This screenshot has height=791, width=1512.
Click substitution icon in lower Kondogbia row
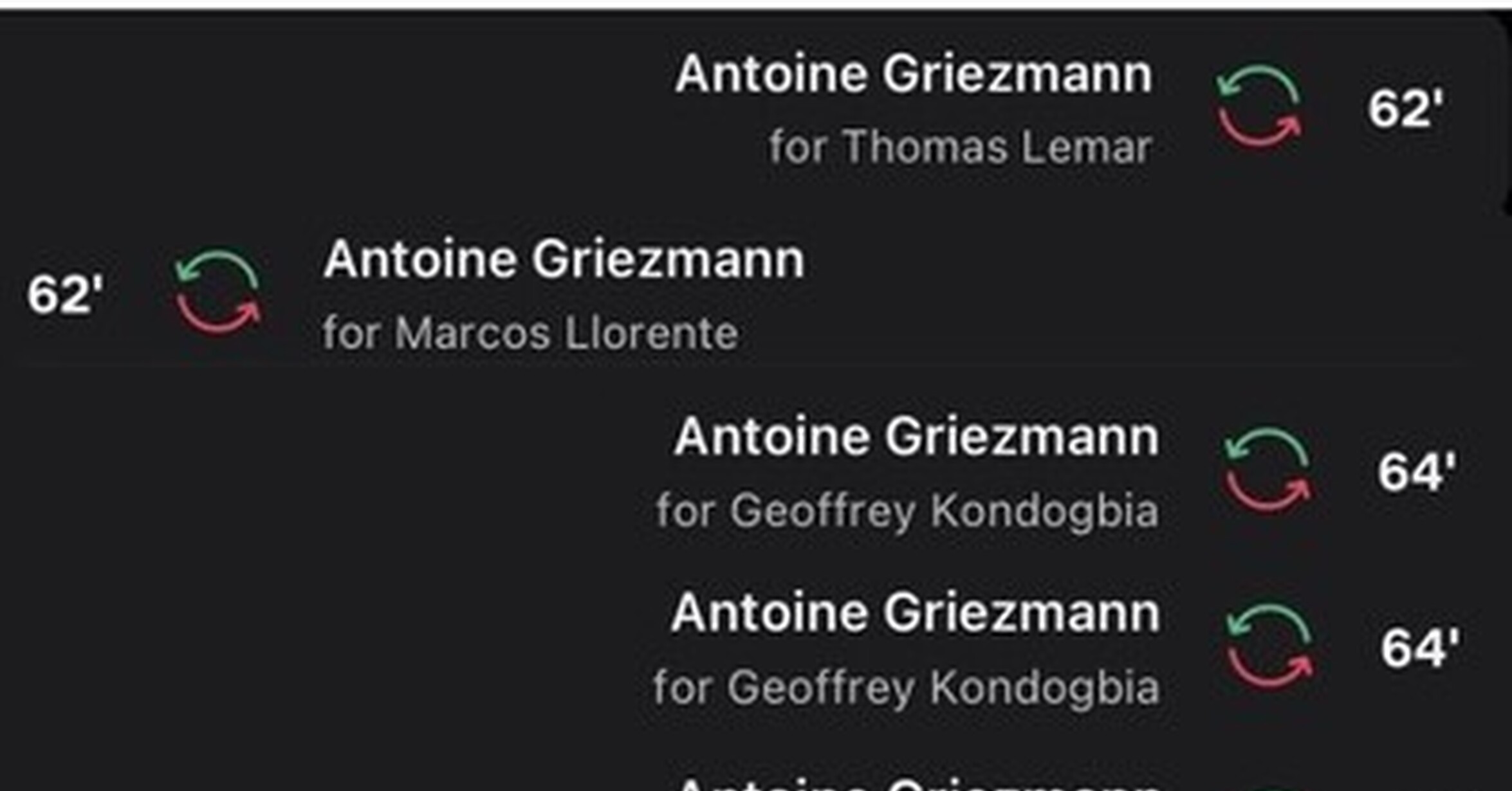click(1269, 647)
